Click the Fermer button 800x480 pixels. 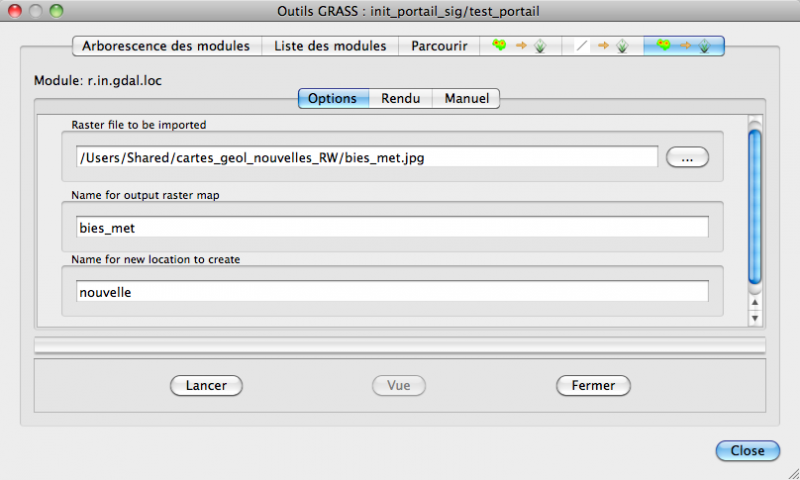click(592, 385)
